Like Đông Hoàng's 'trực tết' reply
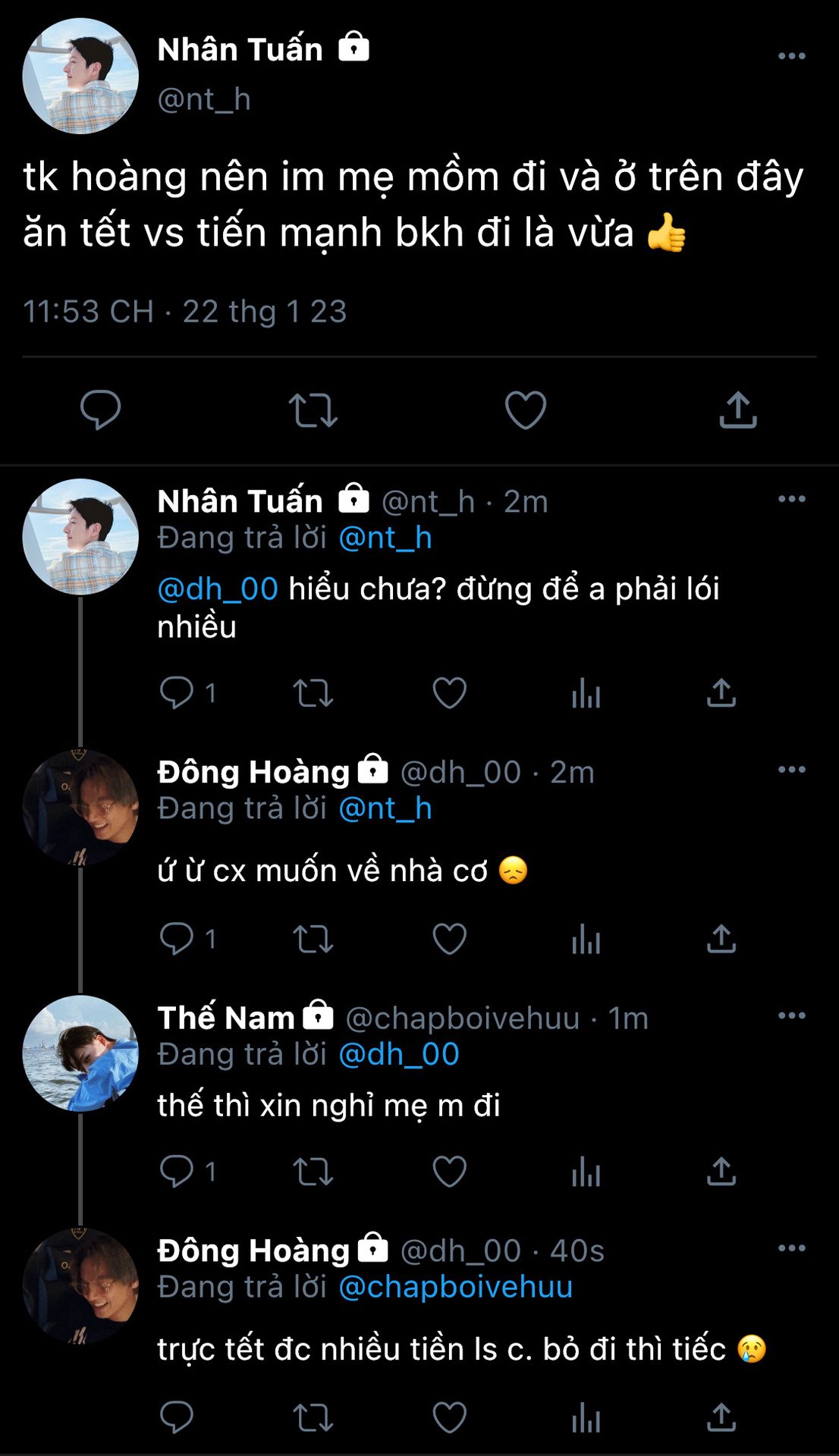 [x=449, y=1417]
